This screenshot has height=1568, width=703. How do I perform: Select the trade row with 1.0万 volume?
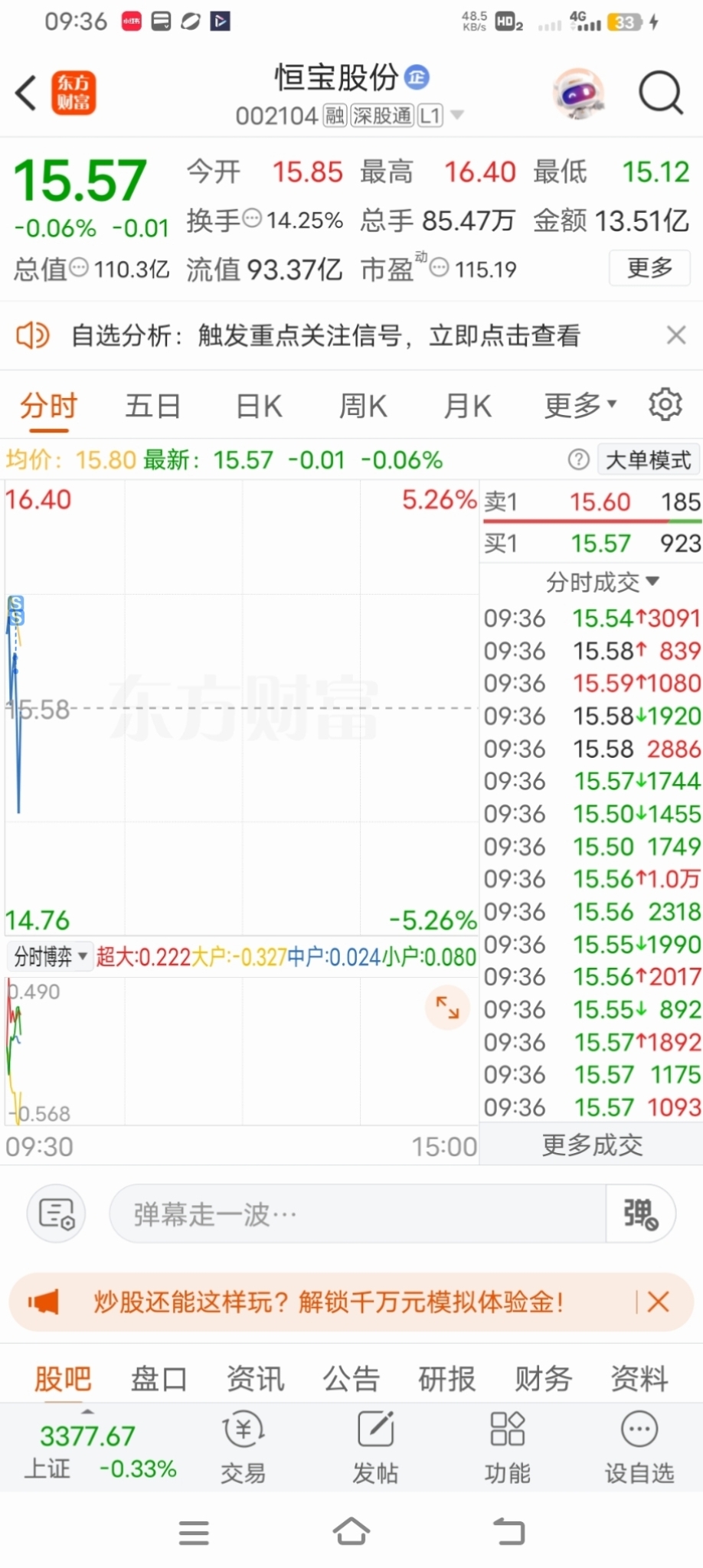(x=592, y=879)
